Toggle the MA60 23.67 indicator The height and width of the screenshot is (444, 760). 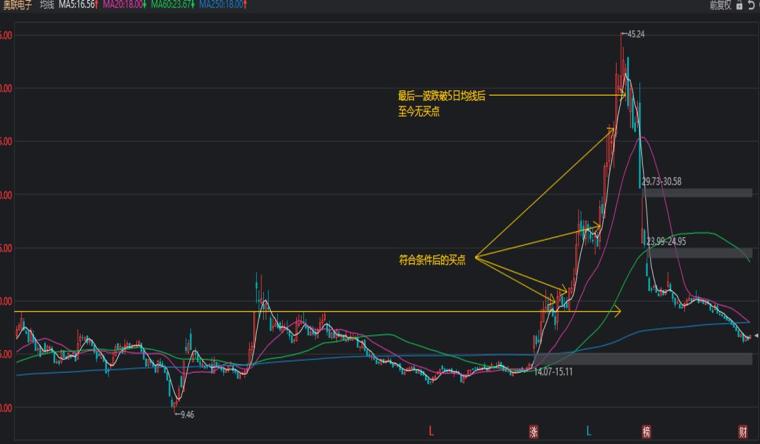pyautogui.click(x=173, y=5)
